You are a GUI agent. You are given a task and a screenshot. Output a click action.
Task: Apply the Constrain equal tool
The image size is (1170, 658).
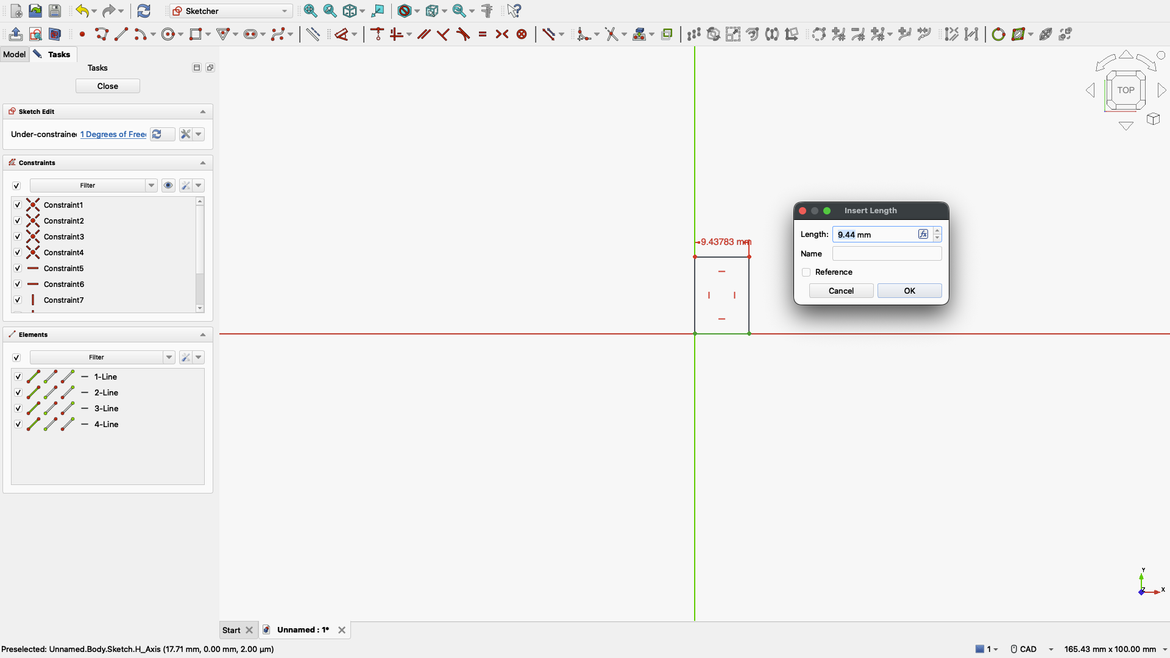(x=483, y=33)
